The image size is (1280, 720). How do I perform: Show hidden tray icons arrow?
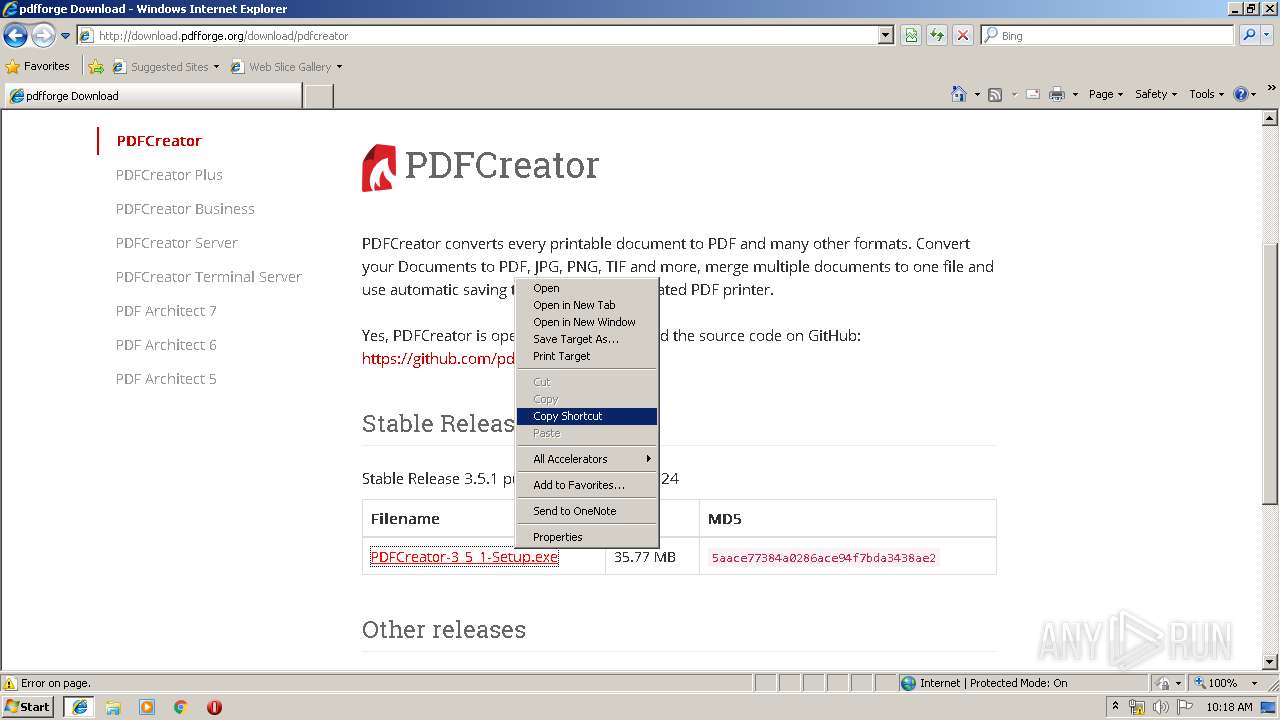click(x=1116, y=707)
